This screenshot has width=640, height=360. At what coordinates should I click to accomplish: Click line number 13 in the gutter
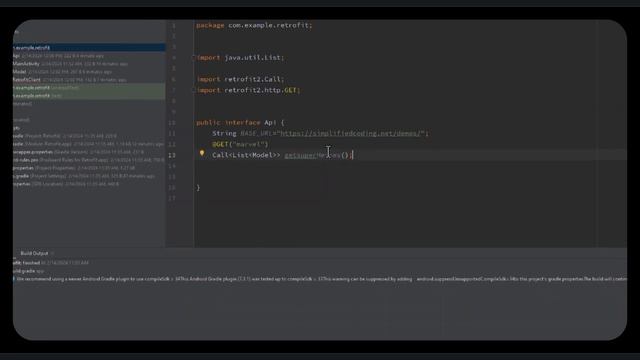172,155
